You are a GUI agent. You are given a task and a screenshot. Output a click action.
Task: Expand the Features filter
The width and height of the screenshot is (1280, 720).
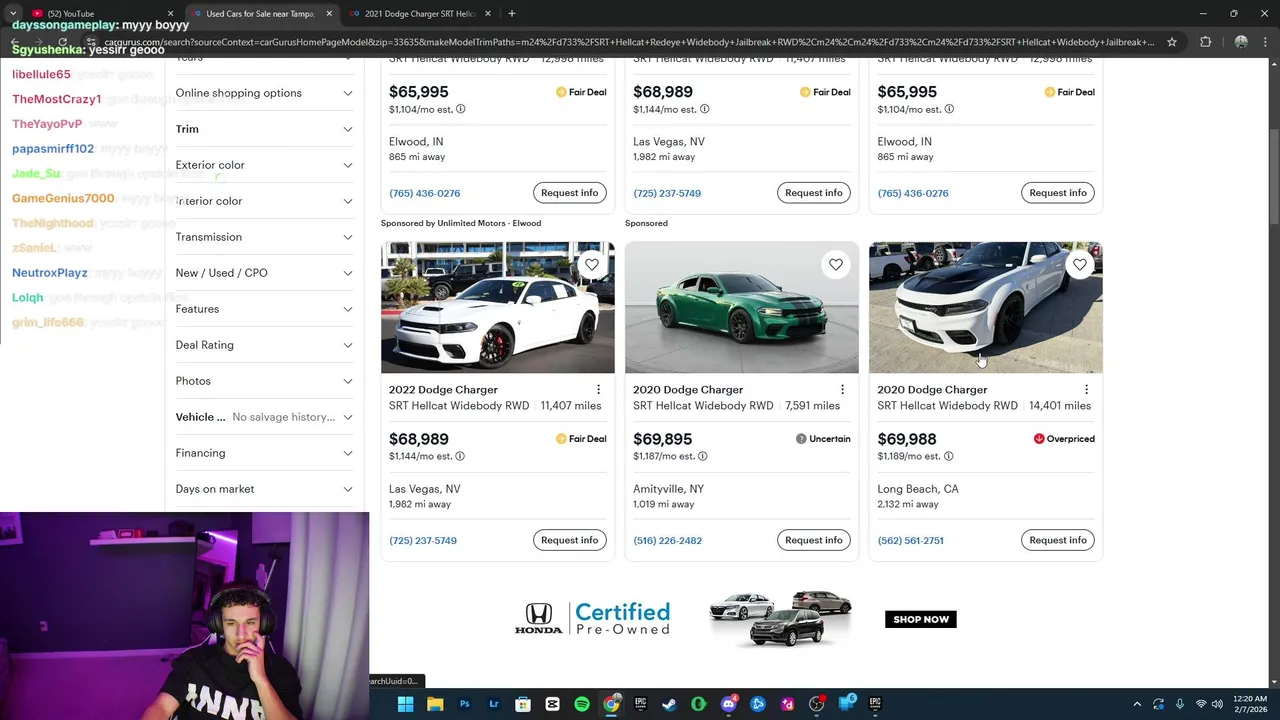coord(264,309)
